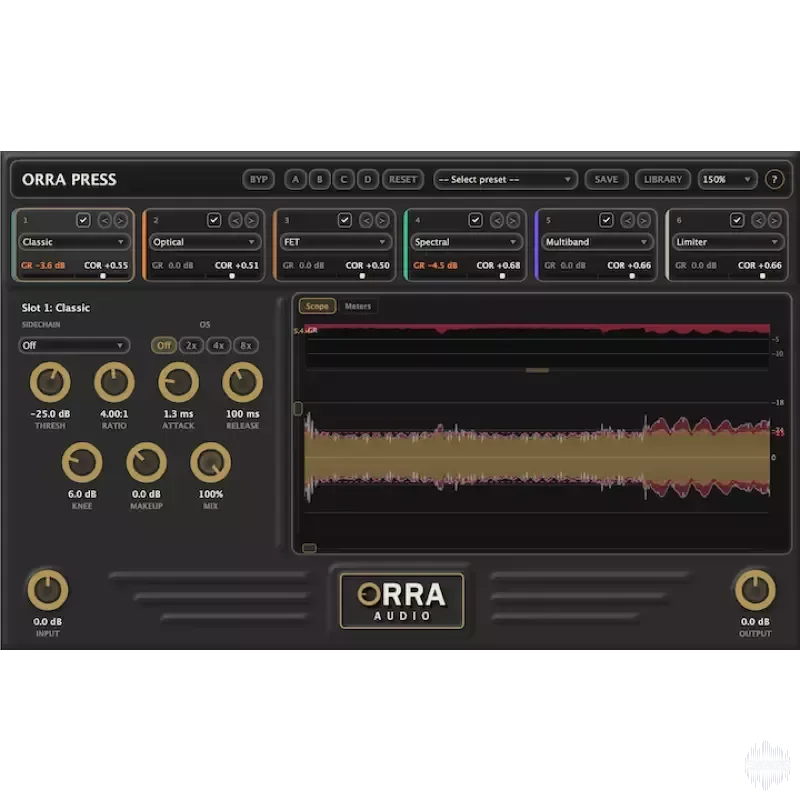Screen dimensions: 800x800
Task: Click the OUTPUT gain knob
Action: [755, 590]
